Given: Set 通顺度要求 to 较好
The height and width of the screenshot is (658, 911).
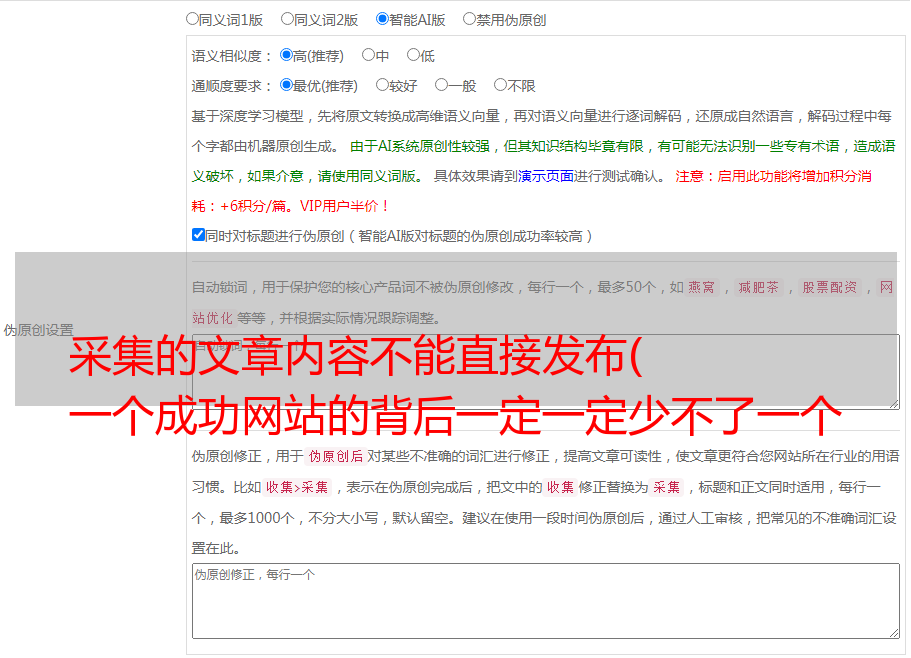Looking at the screenshot, I should click(382, 85).
